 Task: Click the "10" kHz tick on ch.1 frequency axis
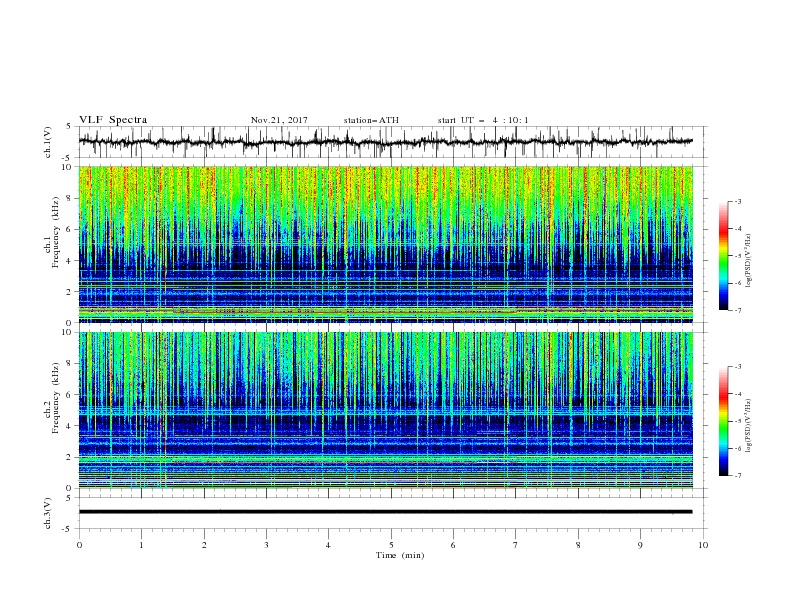point(68,167)
